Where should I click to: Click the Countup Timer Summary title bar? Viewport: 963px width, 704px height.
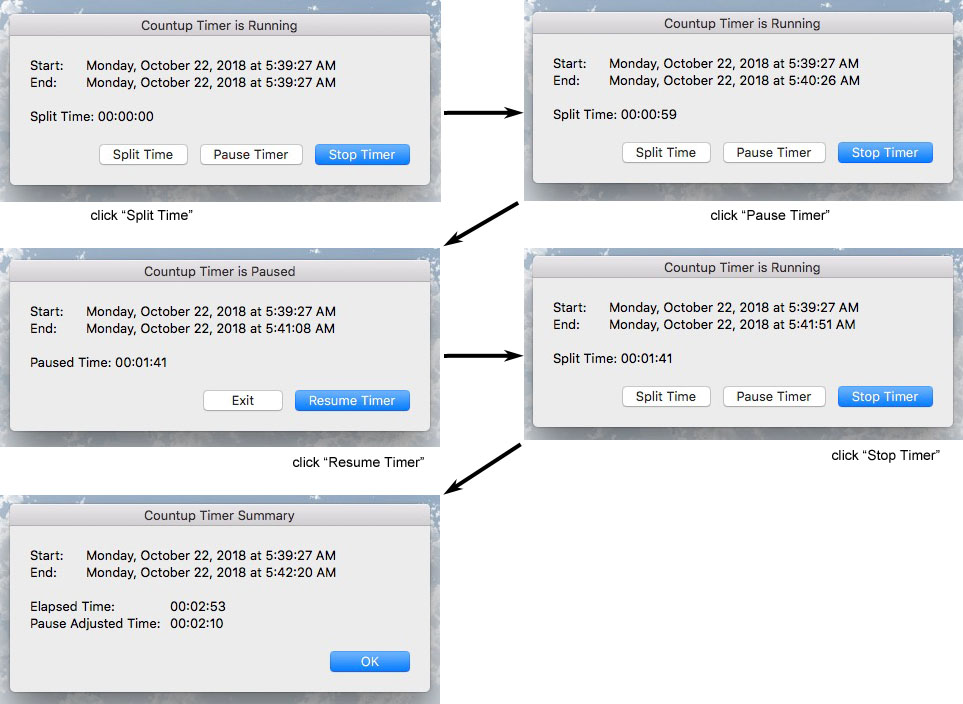point(220,515)
